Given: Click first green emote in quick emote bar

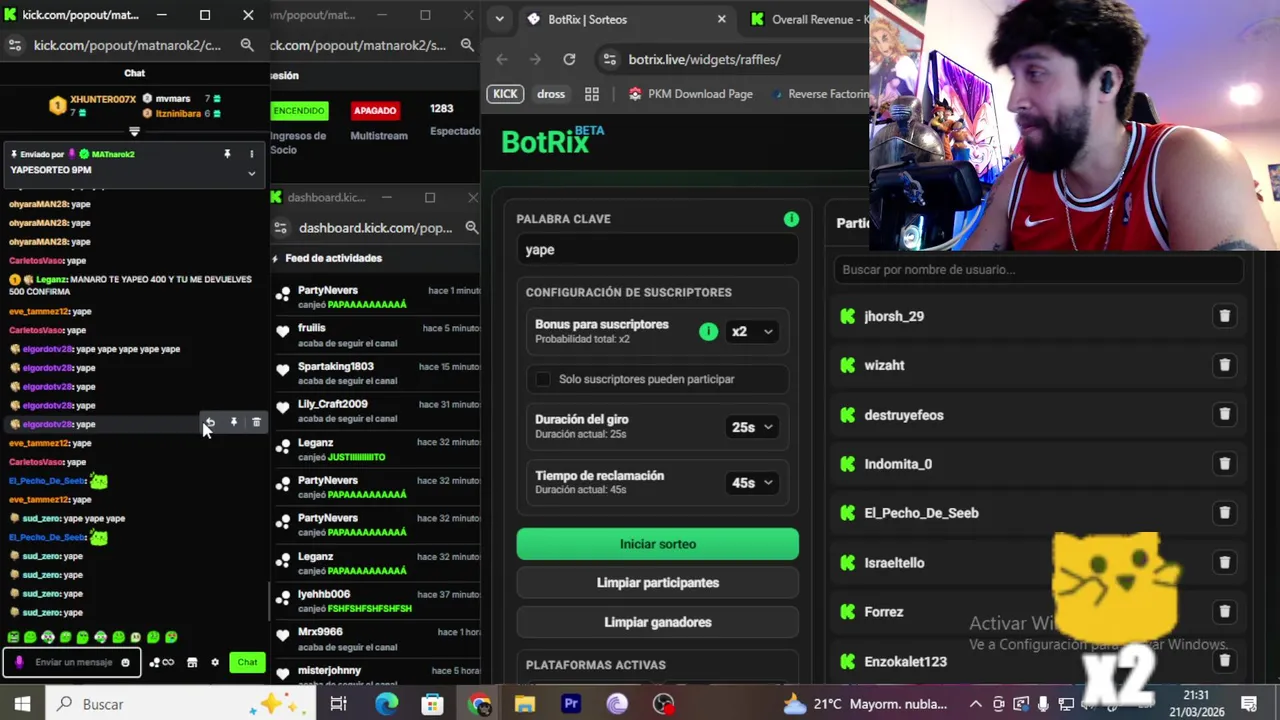Looking at the screenshot, I should (x=13, y=637).
